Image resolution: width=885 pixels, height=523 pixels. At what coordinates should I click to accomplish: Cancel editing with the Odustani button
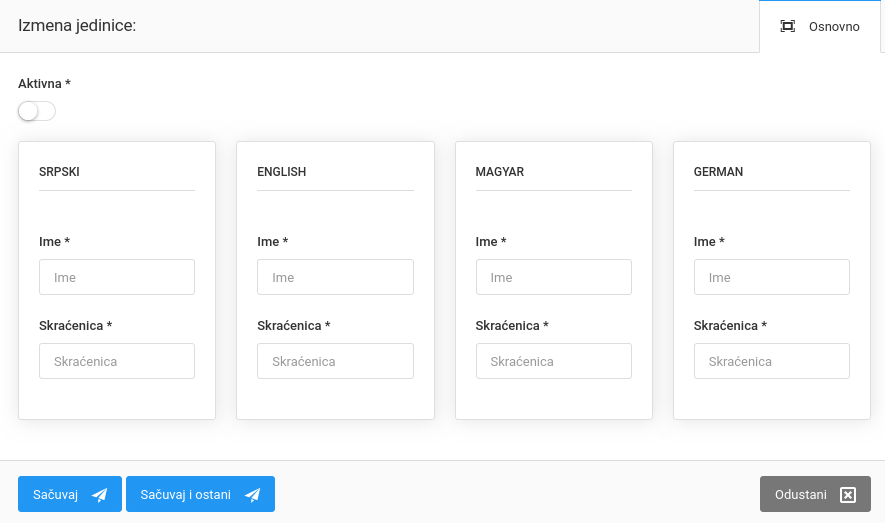[x=814, y=494]
